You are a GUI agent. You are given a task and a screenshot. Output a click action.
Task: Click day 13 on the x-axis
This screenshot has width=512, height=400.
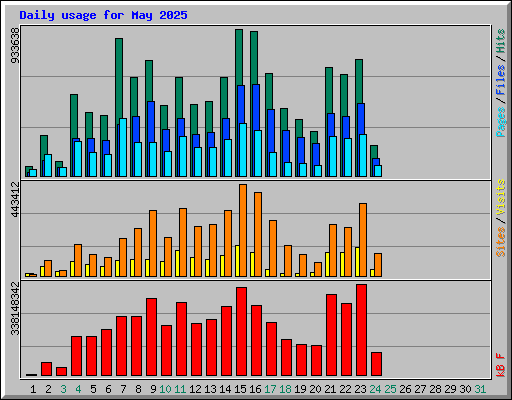tap(210, 389)
